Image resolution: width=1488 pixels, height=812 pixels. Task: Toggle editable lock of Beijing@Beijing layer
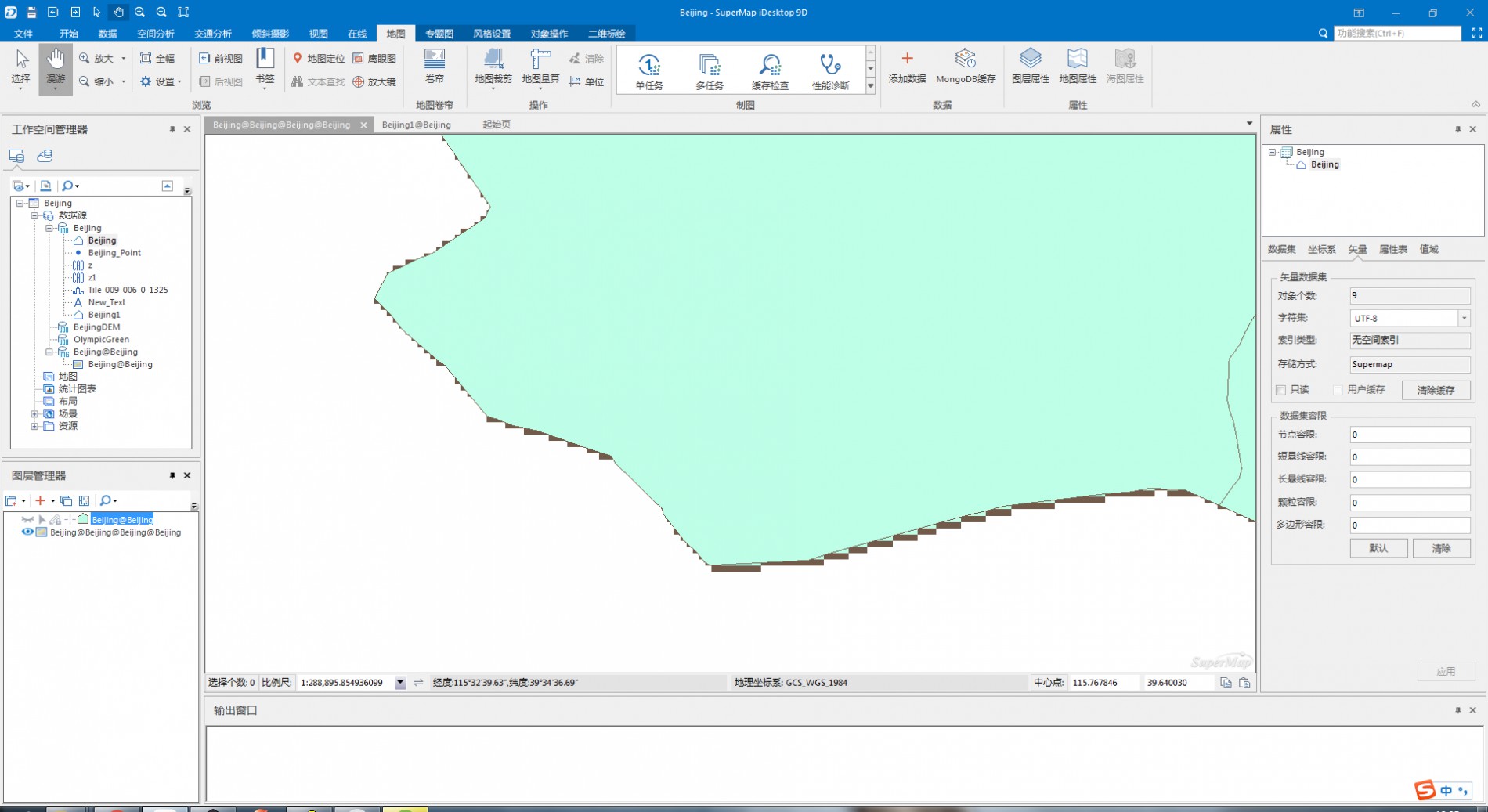pyautogui.click(x=56, y=519)
